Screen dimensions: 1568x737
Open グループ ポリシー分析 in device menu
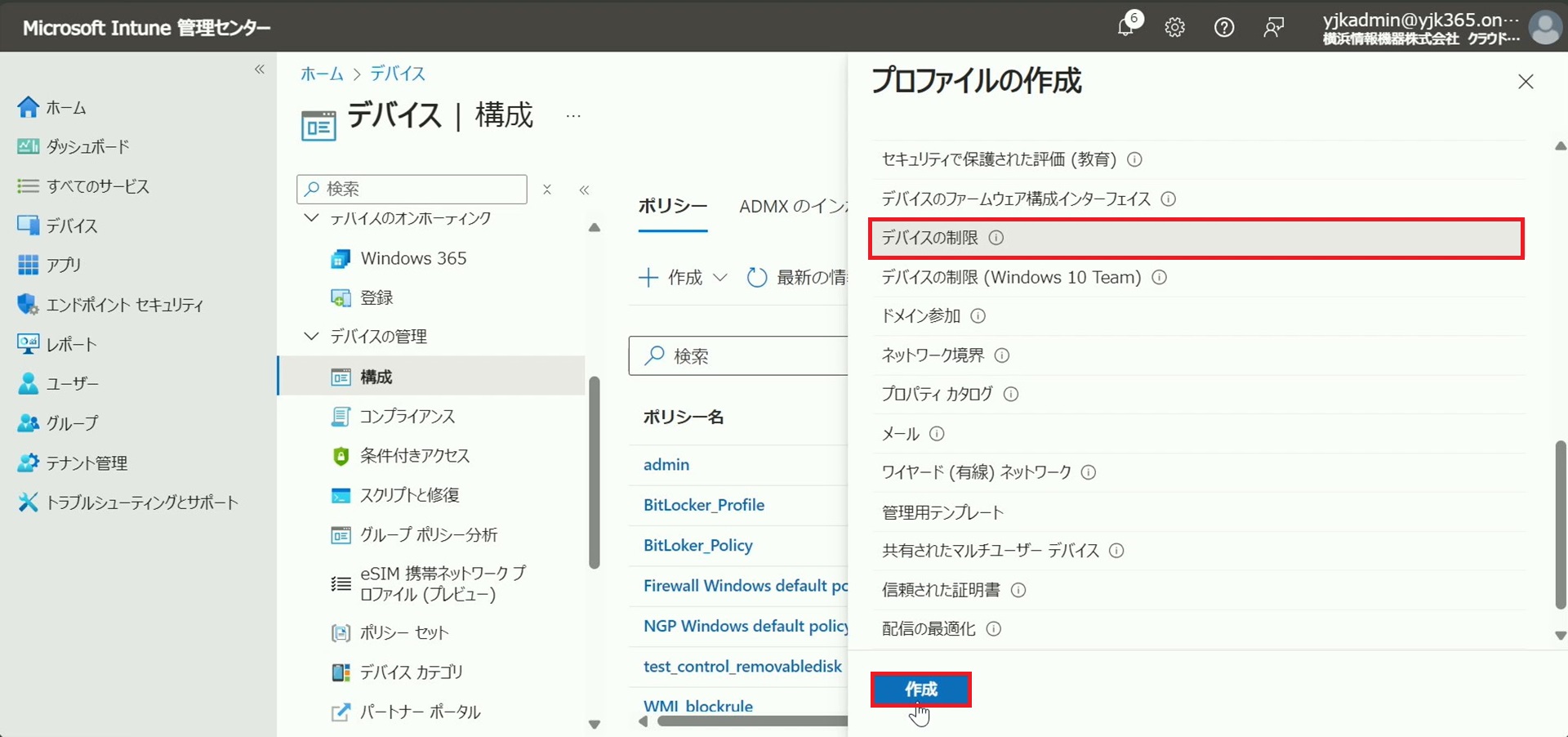click(x=414, y=534)
